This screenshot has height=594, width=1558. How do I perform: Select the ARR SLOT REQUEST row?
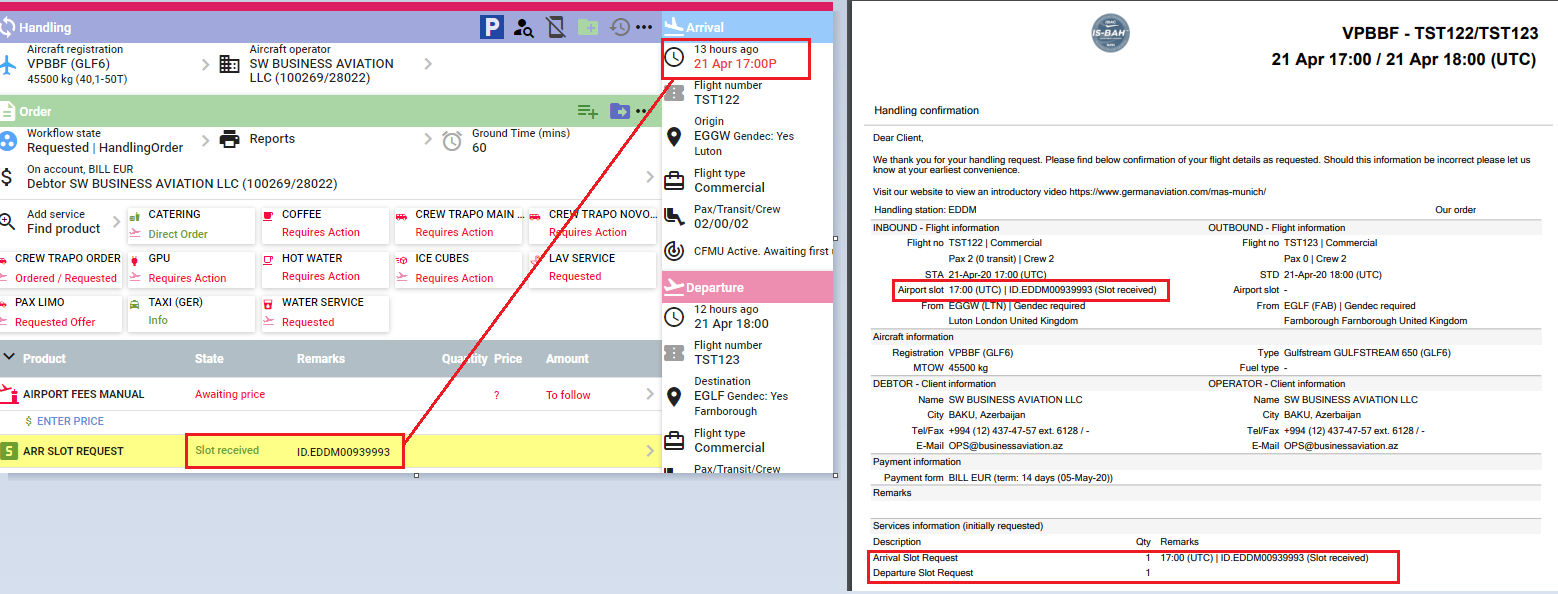[330, 451]
